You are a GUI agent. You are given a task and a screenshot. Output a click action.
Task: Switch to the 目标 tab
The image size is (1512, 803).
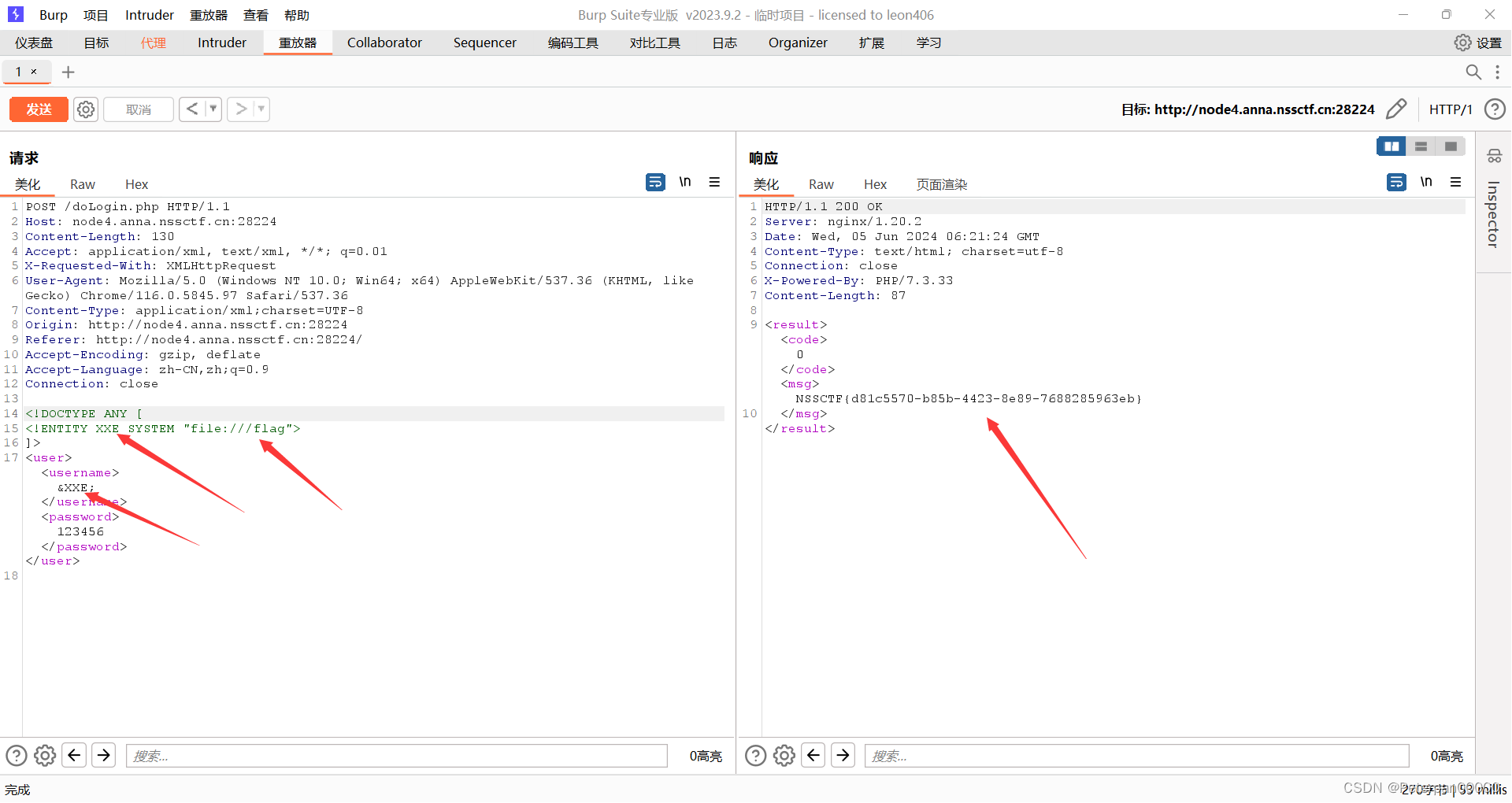(97, 43)
